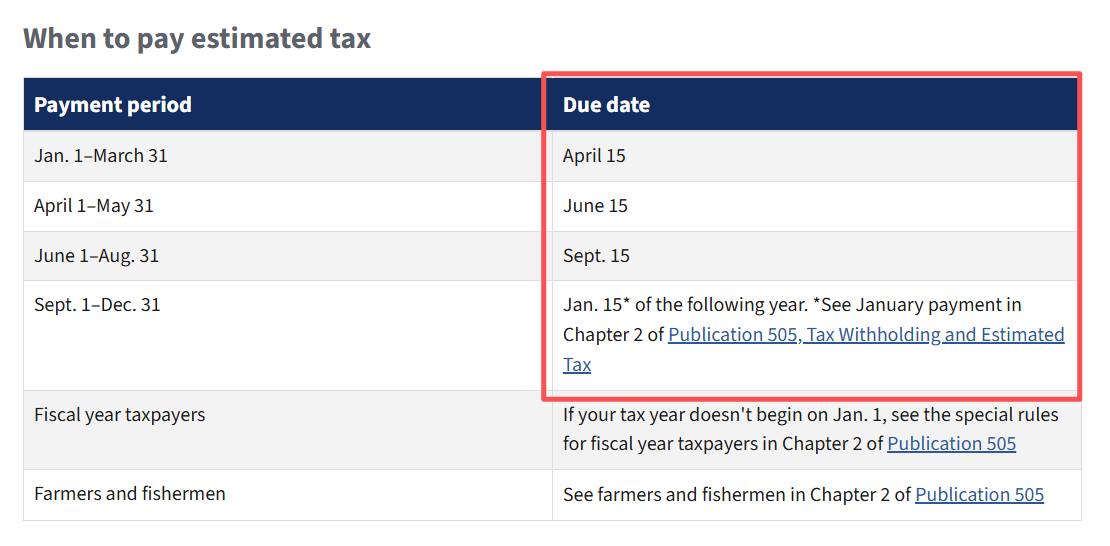Click the "Sept. 15" due date cell
This screenshot has height=546, width=1110.
pos(596,256)
